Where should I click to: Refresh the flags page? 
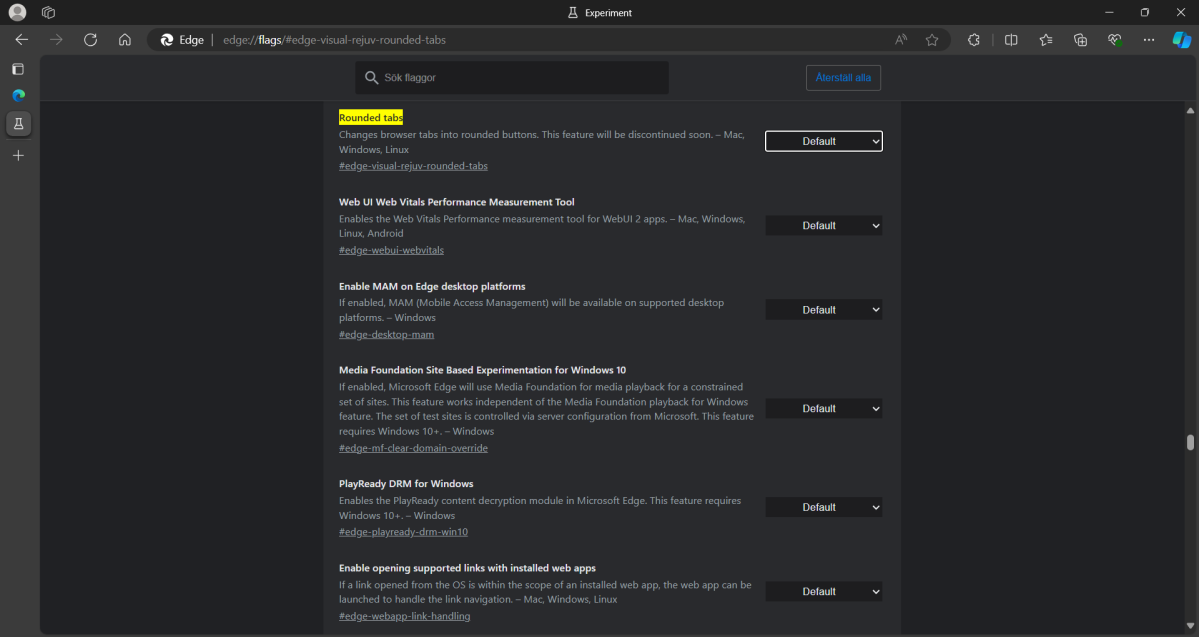coord(90,40)
